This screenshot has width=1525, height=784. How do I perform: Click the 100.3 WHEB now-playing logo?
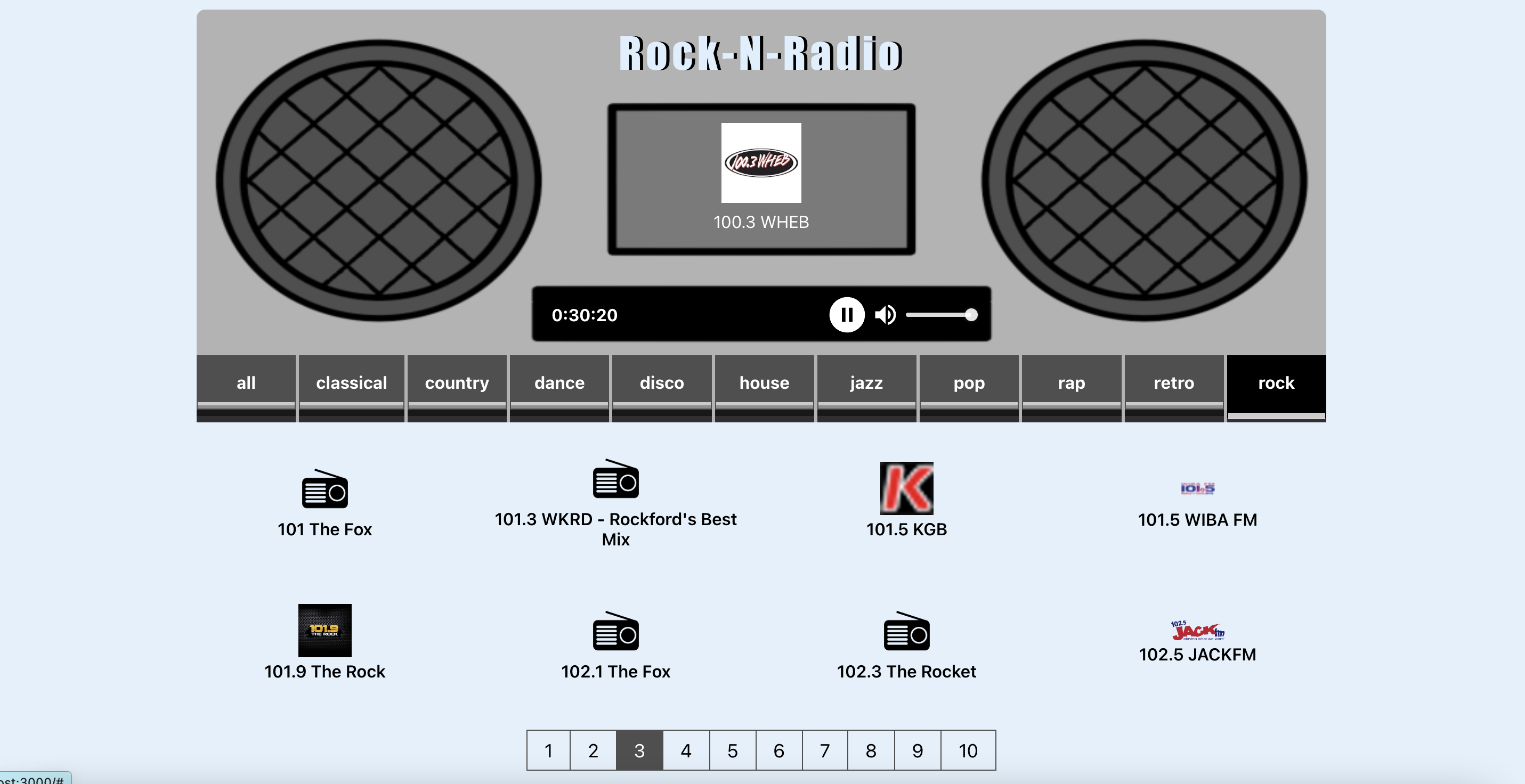pos(761,165)
